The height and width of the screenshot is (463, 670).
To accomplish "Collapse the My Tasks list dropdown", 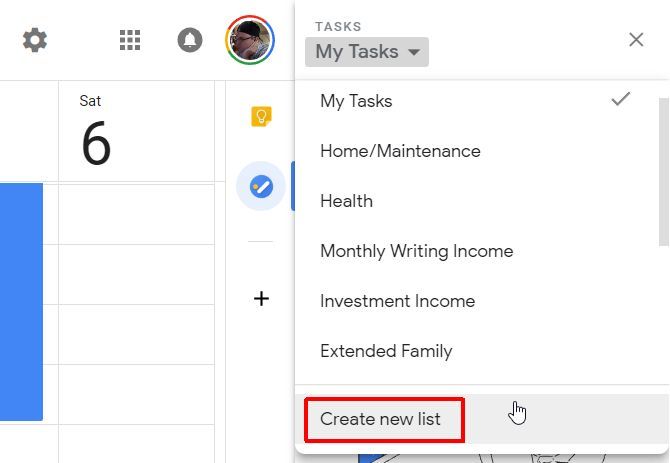I will [367, 52].
